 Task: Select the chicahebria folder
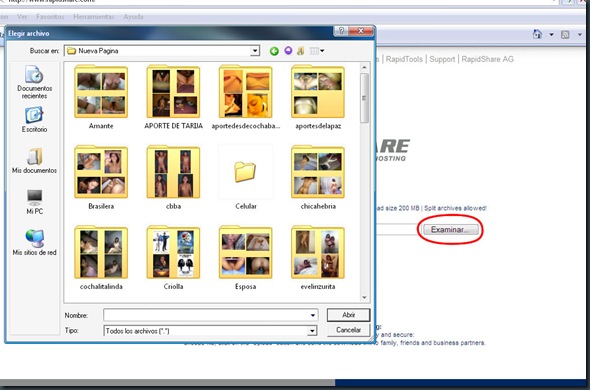318,177
